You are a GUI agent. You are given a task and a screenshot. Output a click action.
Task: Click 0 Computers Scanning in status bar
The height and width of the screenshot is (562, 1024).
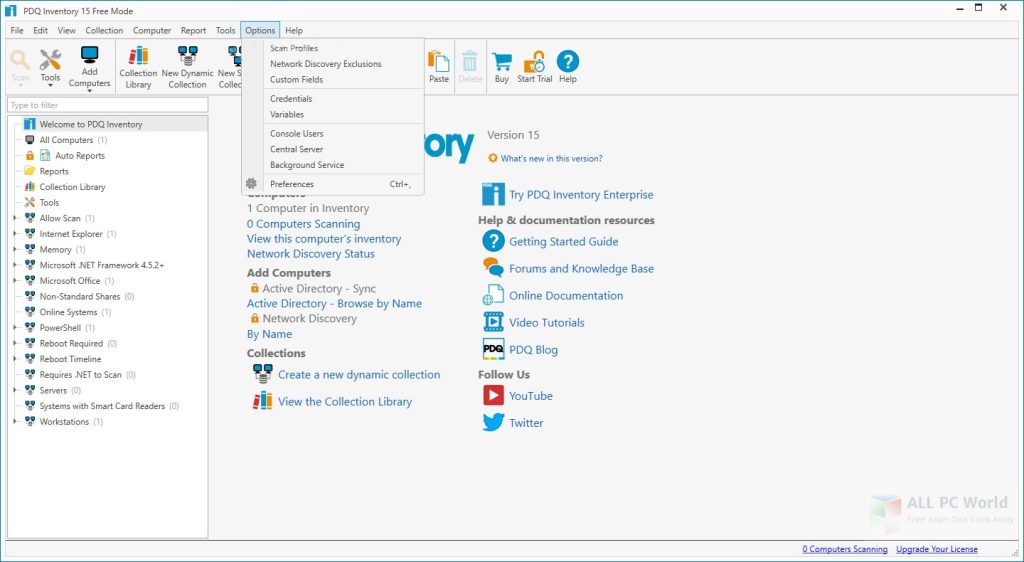tap(844, 549)
